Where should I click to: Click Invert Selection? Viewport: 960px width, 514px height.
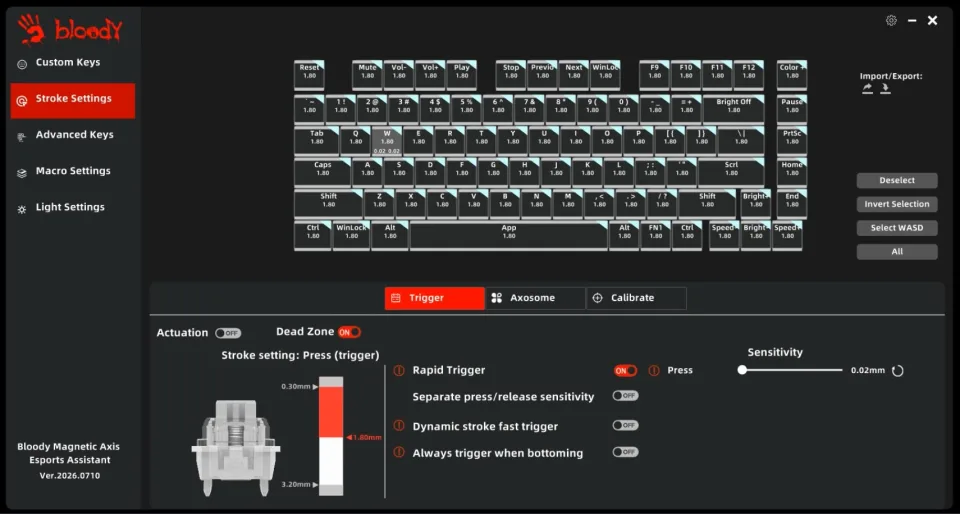[897, 204]
